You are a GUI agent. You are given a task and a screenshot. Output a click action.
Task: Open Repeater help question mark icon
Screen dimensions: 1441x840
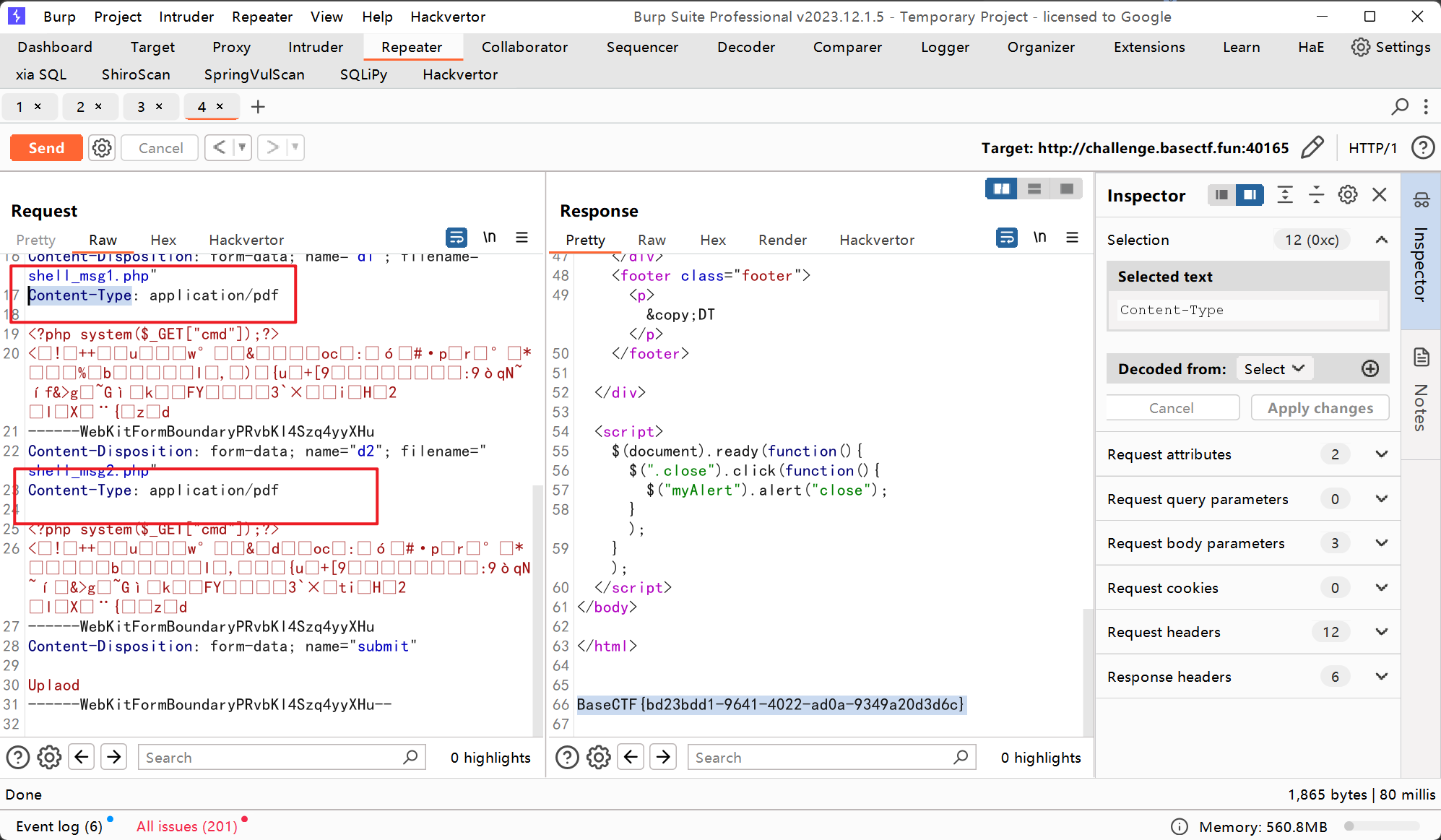[x=1423, y=148]
